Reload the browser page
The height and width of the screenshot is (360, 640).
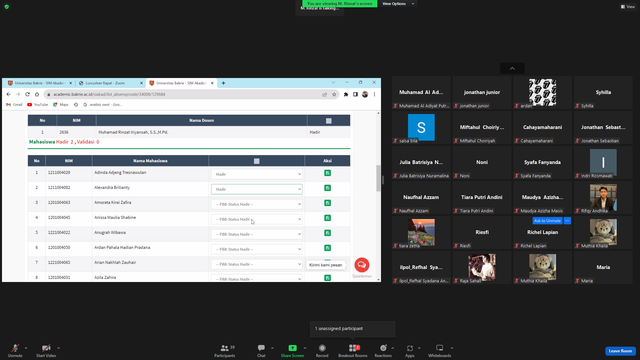[27, 94]
